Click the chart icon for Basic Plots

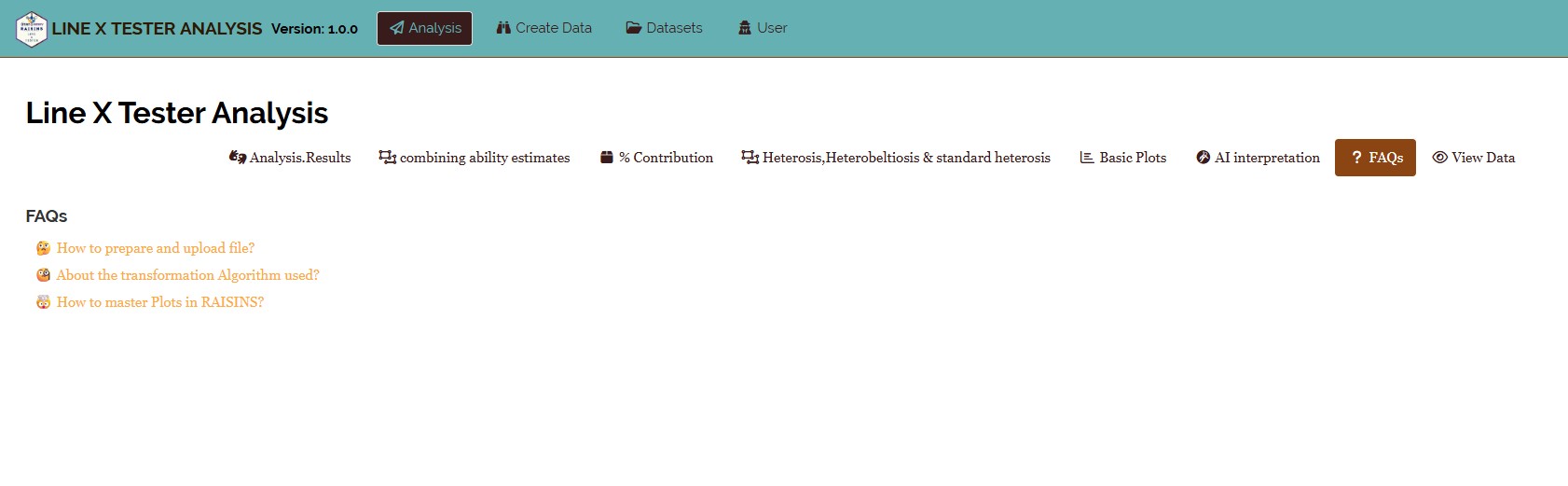click(1087, 158)
